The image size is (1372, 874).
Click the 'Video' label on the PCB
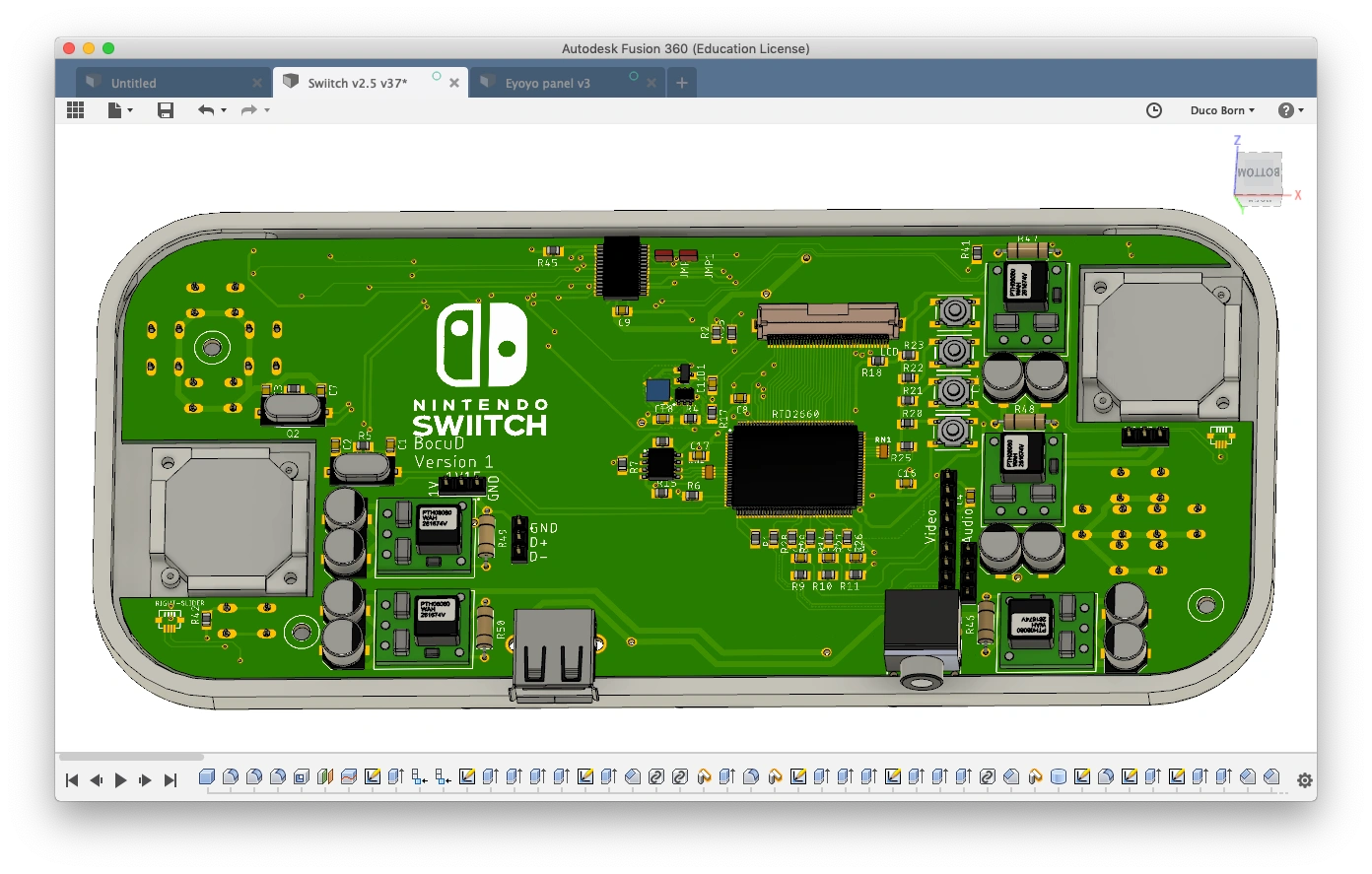click(x=930, y=526)
